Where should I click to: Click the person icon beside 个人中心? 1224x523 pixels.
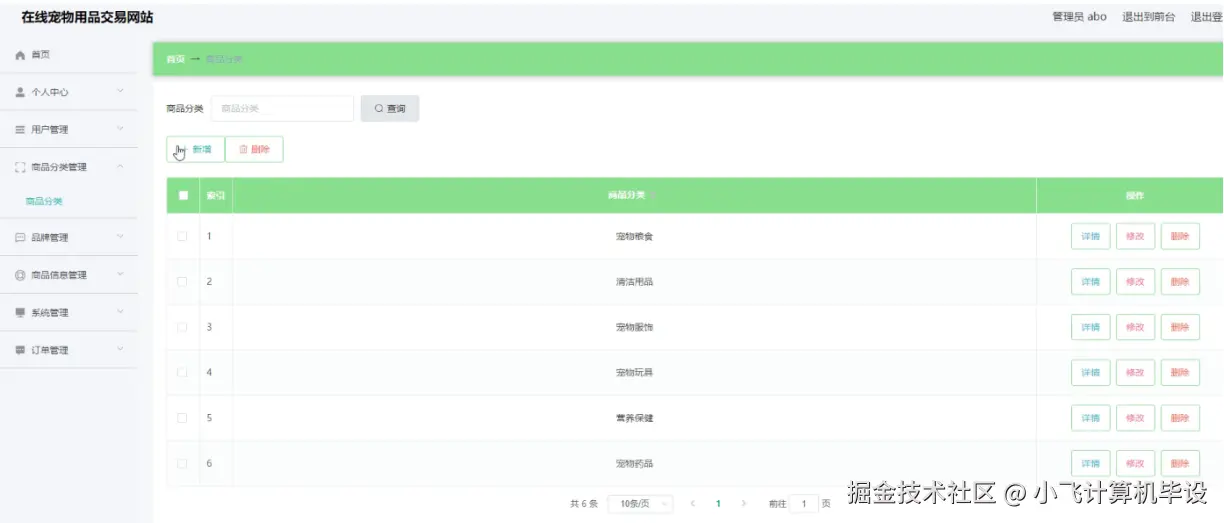coord(20,92)
